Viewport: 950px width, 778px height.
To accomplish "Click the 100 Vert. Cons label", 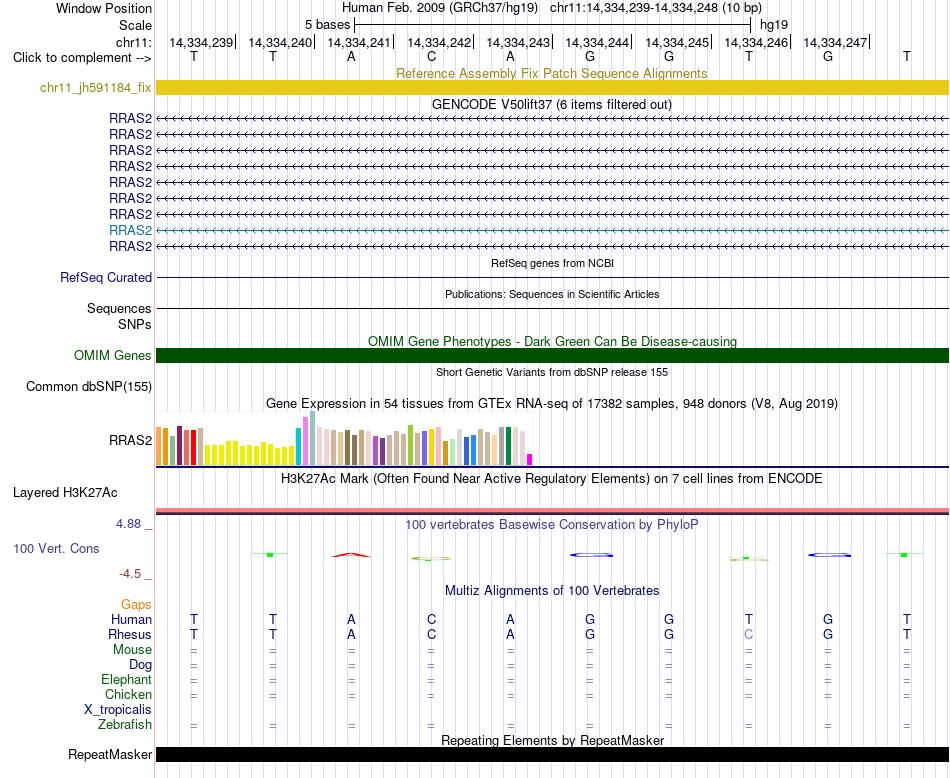I will [56, 548].
